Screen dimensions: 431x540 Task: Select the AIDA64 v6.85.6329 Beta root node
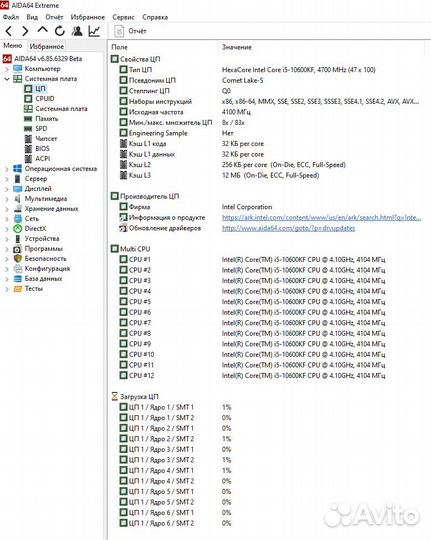point(42,59)
